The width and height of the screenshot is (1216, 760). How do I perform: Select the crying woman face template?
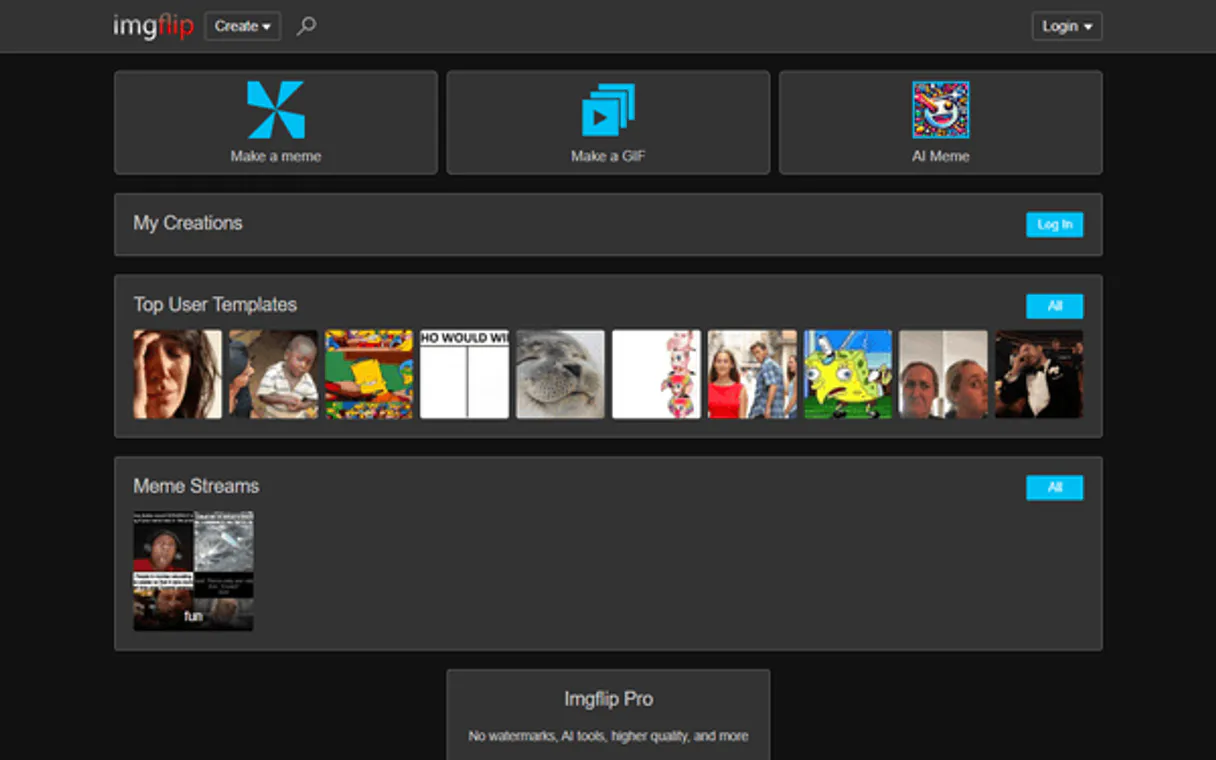tap(178, 374)
